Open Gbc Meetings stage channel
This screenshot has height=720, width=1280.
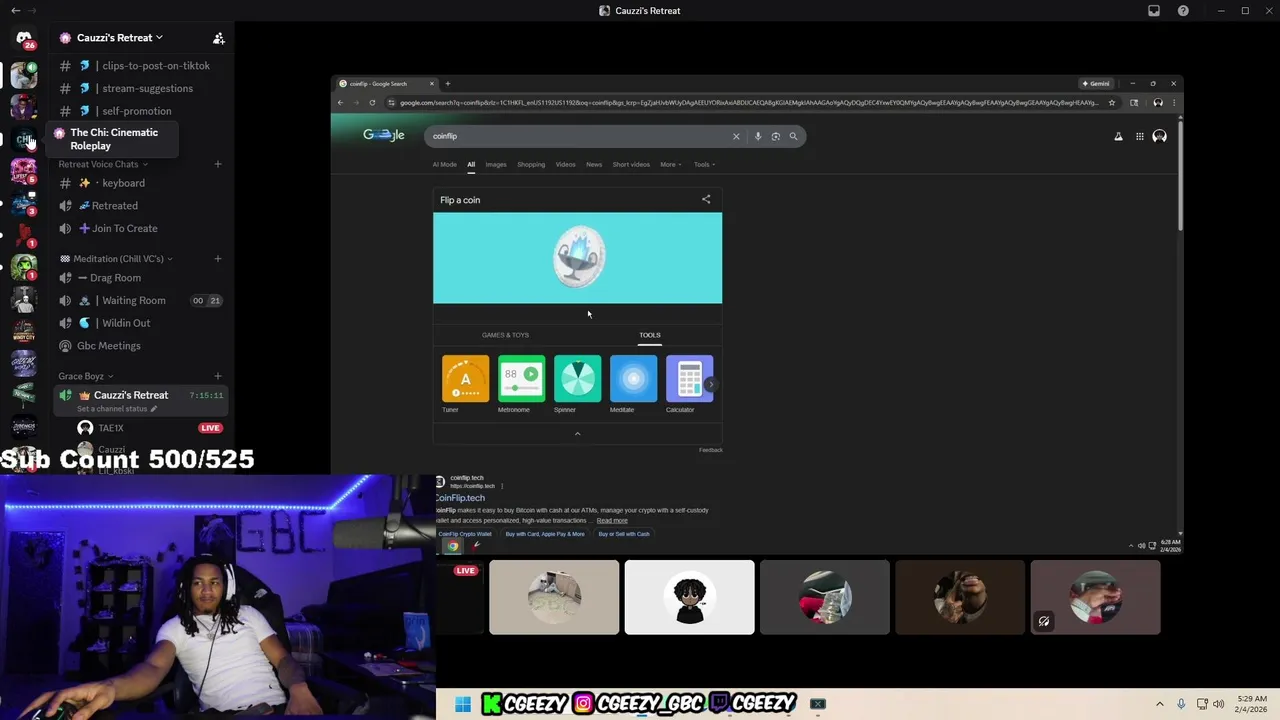142,346
